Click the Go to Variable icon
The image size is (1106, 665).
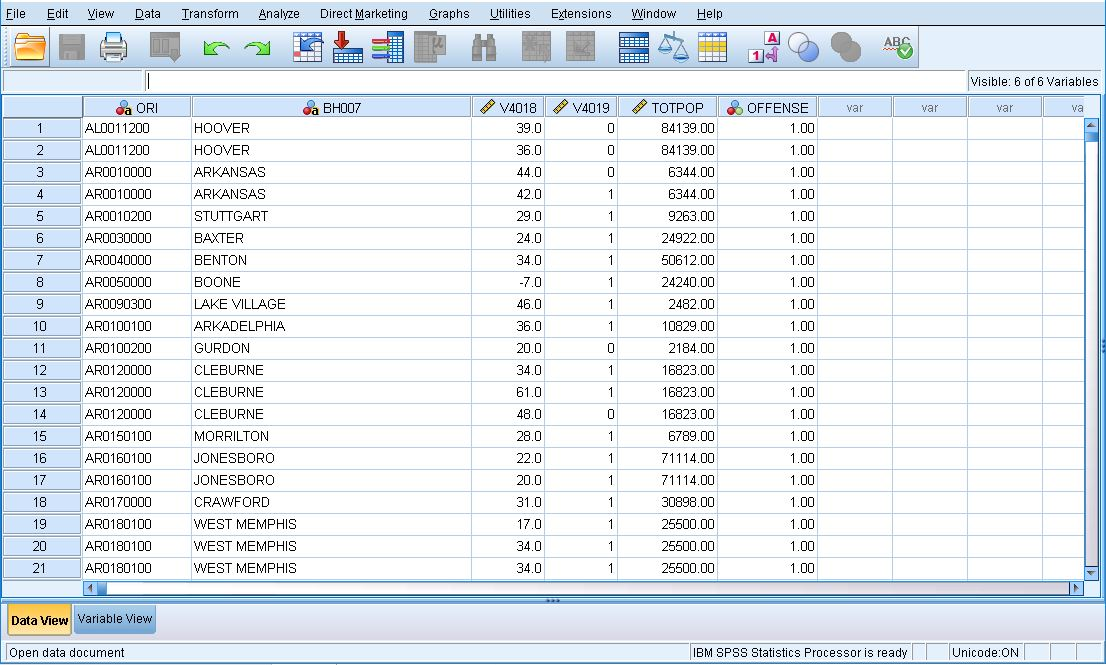click(347, 48)
